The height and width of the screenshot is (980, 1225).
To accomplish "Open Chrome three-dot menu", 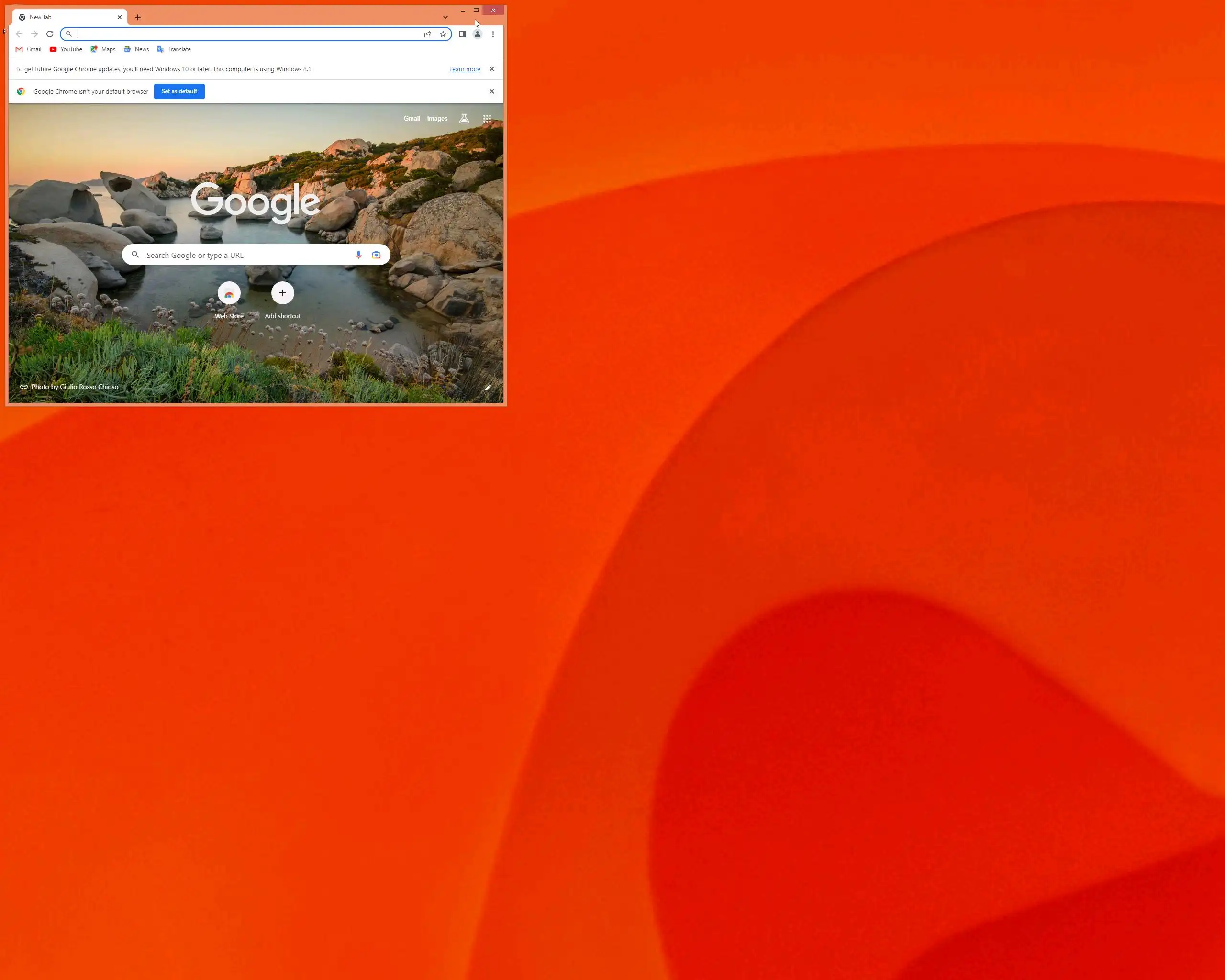I will 492,34.
